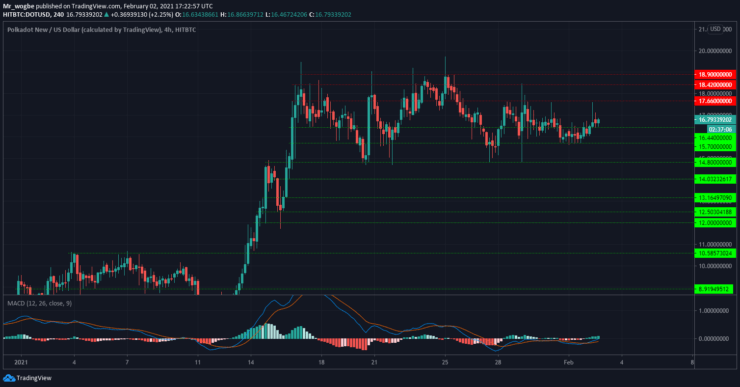Viewport: 740px width, 387px height.
Task: Click the 12.50304188 green support label
Action: coord(715,212)
